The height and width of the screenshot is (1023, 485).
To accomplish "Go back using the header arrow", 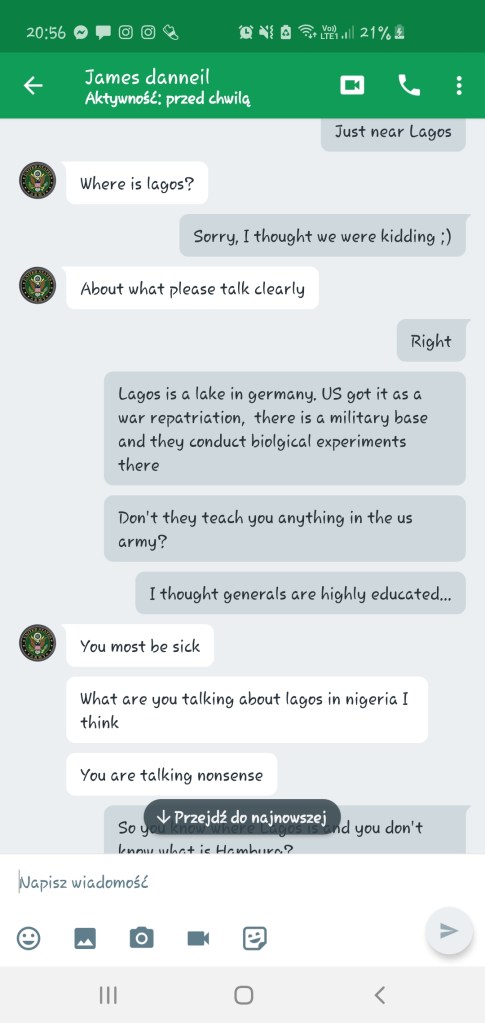I will coord(33,85).
